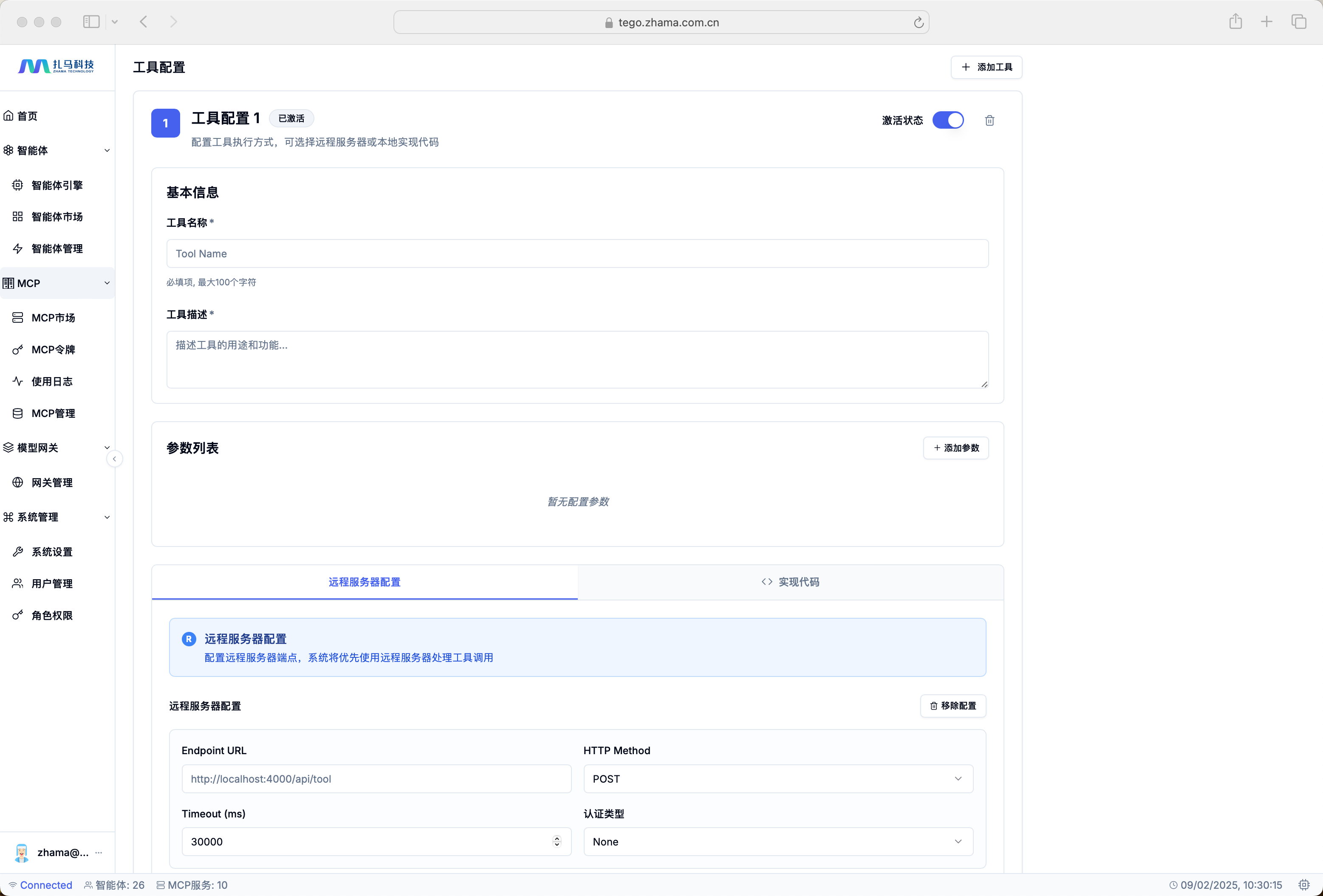Collapse the 智能体 sidebar group
This screenshot has height=896, width=1323.
tap(107, 150)
